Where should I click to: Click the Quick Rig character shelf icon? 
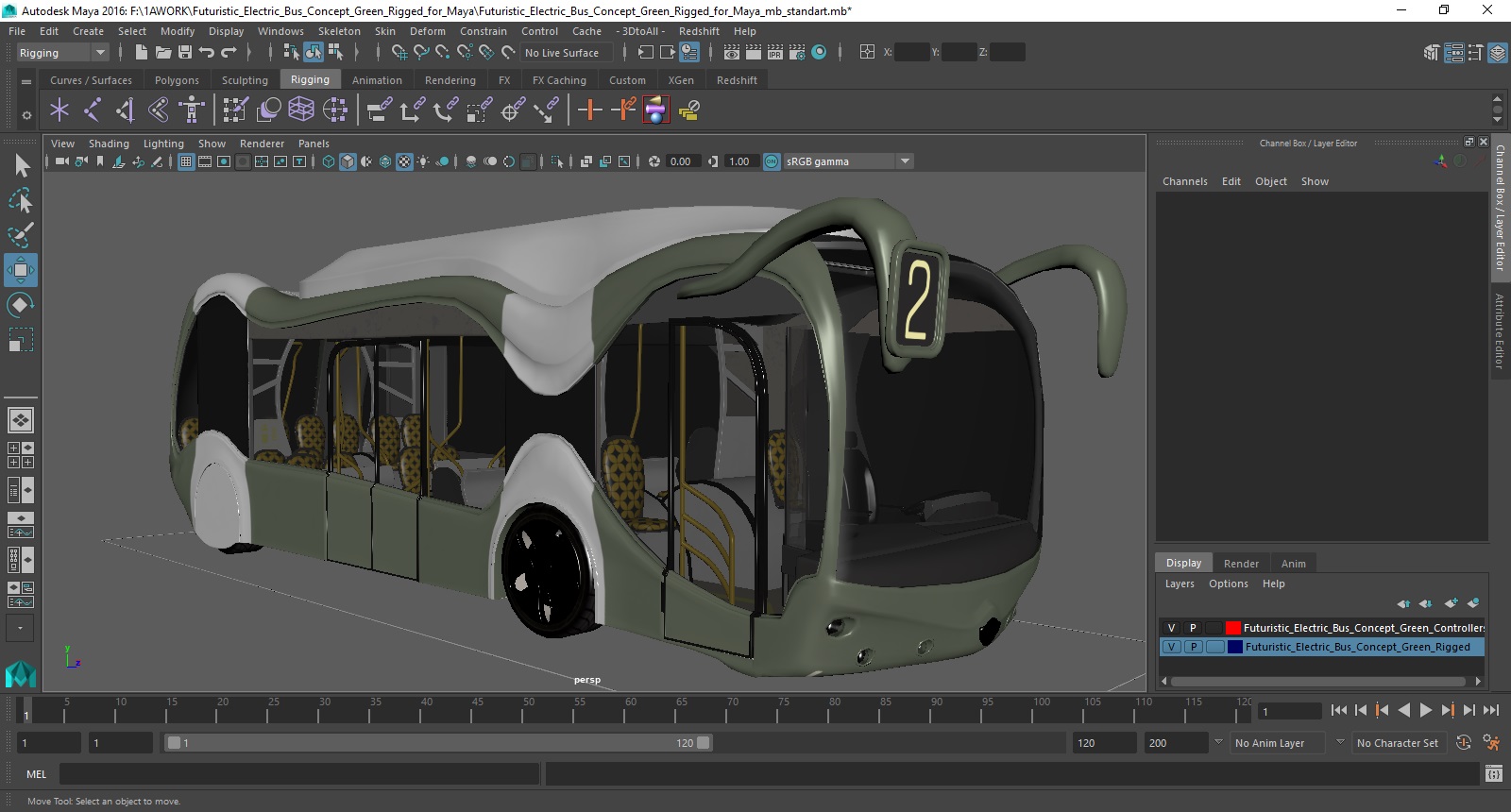tap(192, 110)
